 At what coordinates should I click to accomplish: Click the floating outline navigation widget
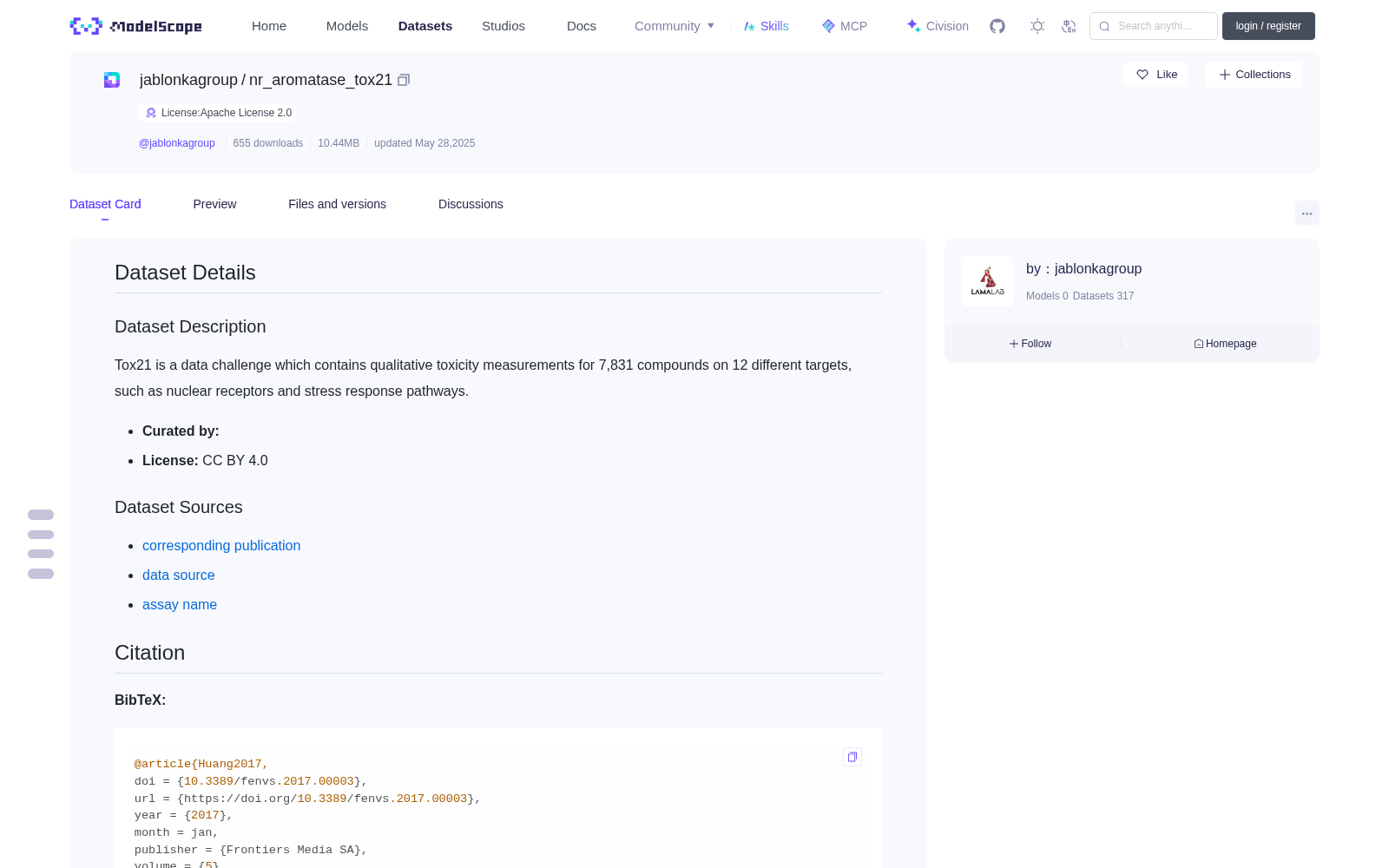[41, 544]
